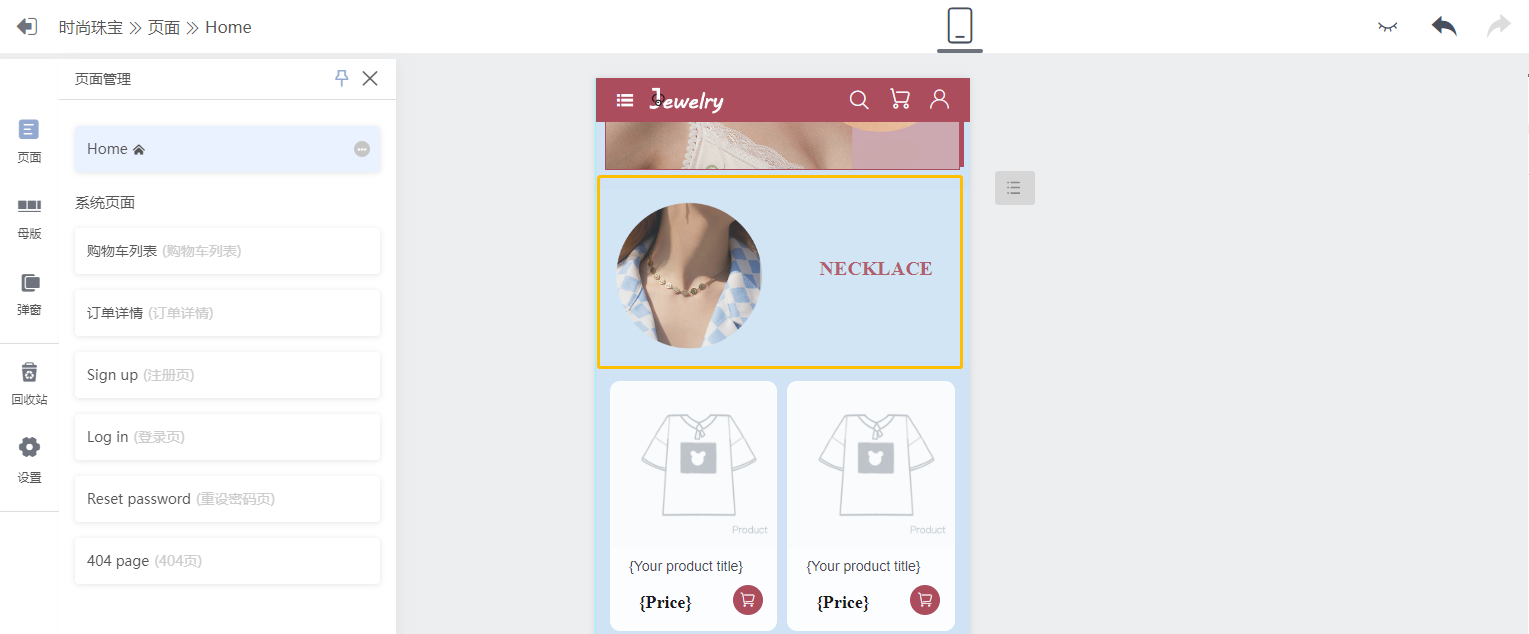Select the mobile device preview icon

[960, 25]
